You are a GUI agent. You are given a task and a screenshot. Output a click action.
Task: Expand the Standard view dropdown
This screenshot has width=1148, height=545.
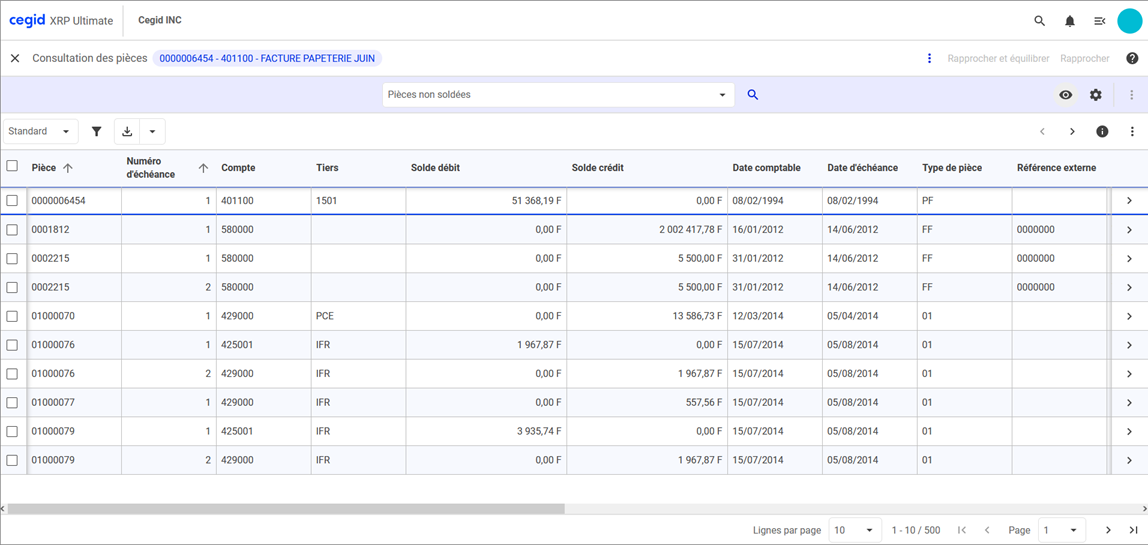tap(40, 131)
